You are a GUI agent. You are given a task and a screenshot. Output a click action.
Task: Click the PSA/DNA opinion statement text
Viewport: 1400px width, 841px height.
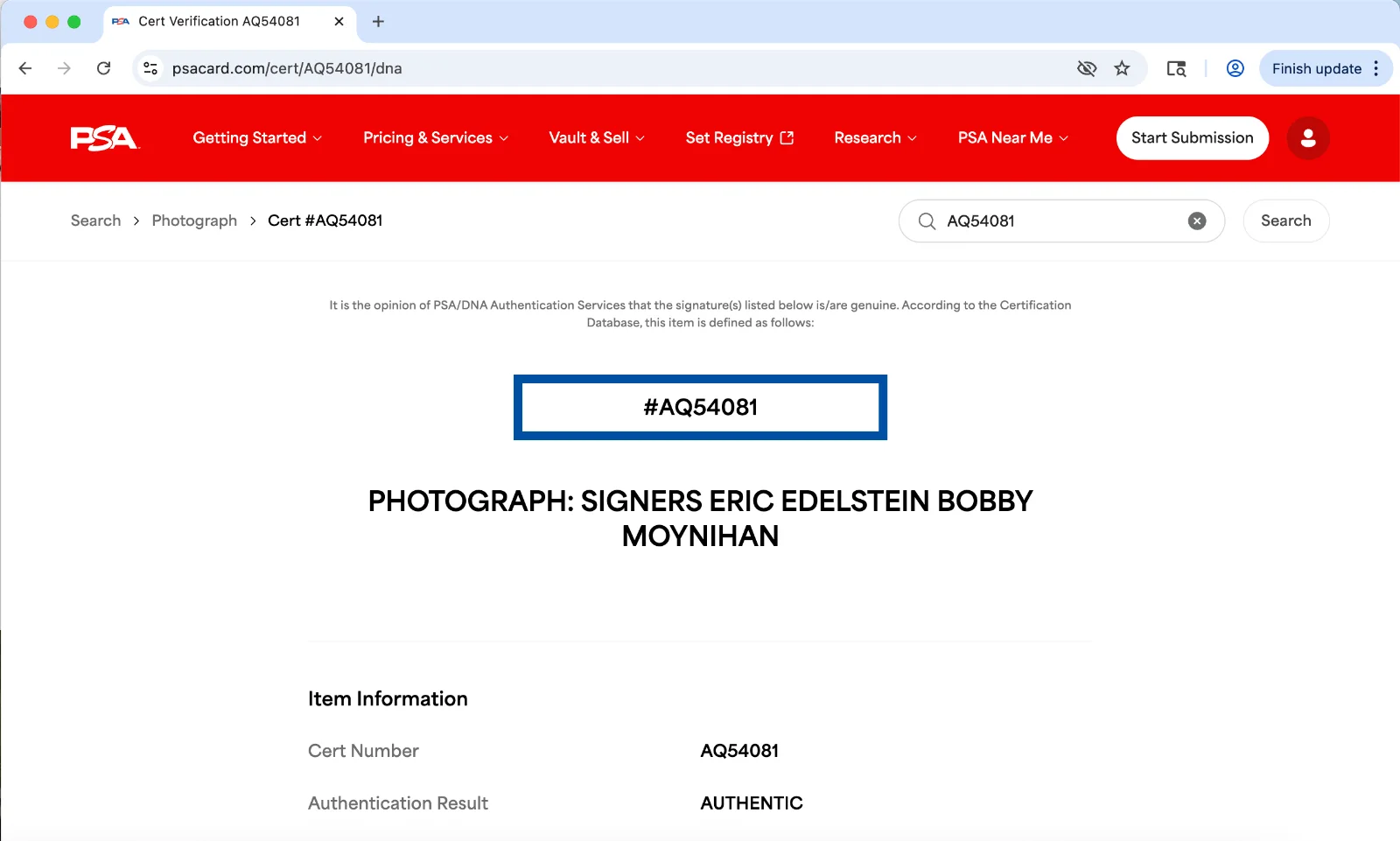point(700,313)
